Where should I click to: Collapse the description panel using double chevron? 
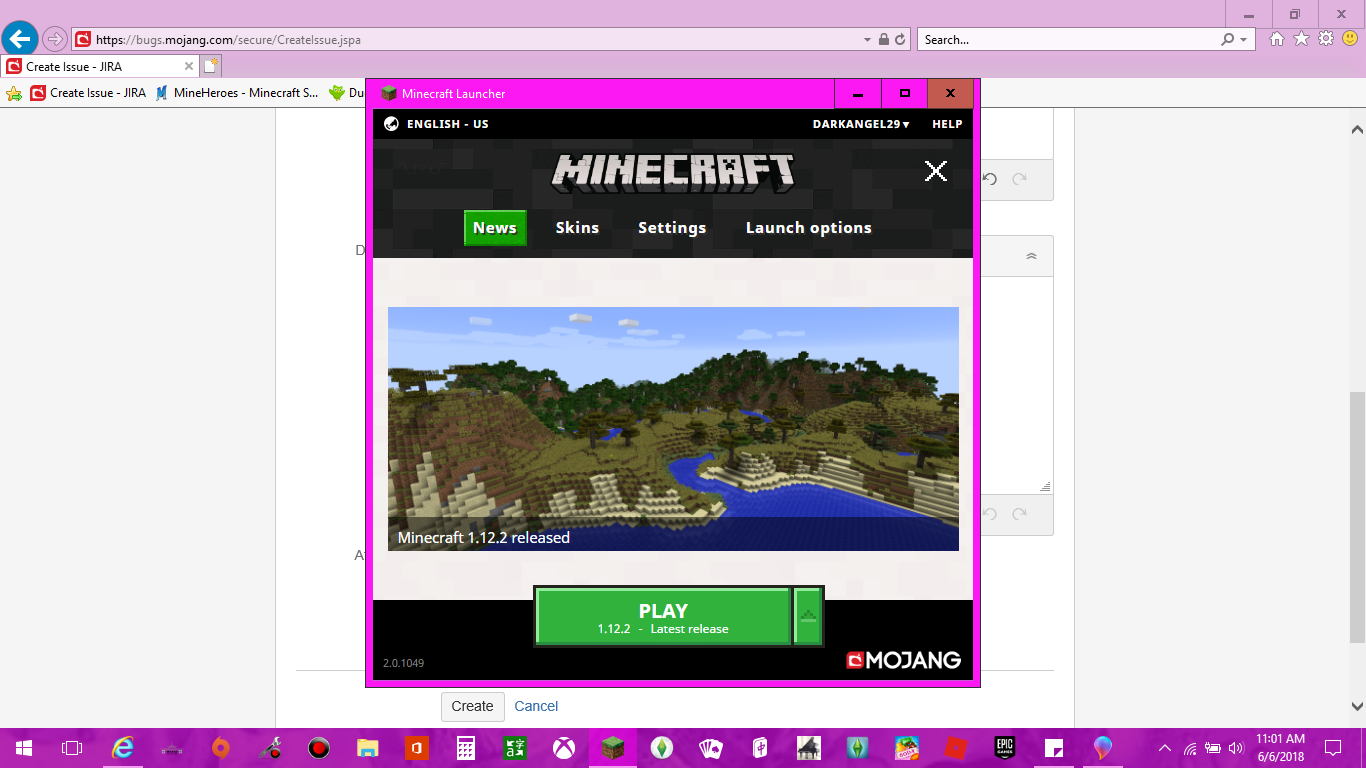(1031, 256)
